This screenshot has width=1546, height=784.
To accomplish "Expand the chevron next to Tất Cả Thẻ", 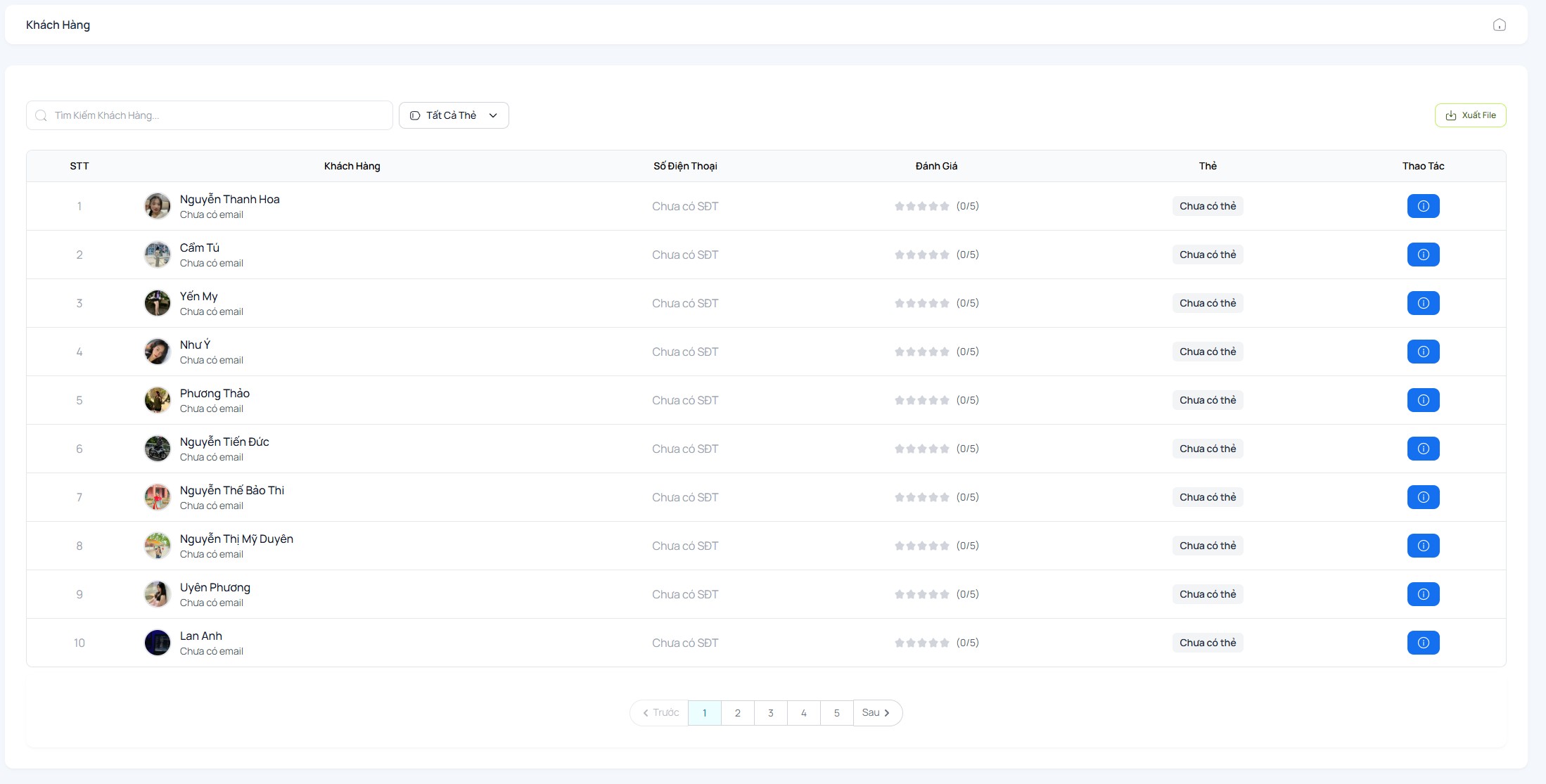I will (492, 115).
